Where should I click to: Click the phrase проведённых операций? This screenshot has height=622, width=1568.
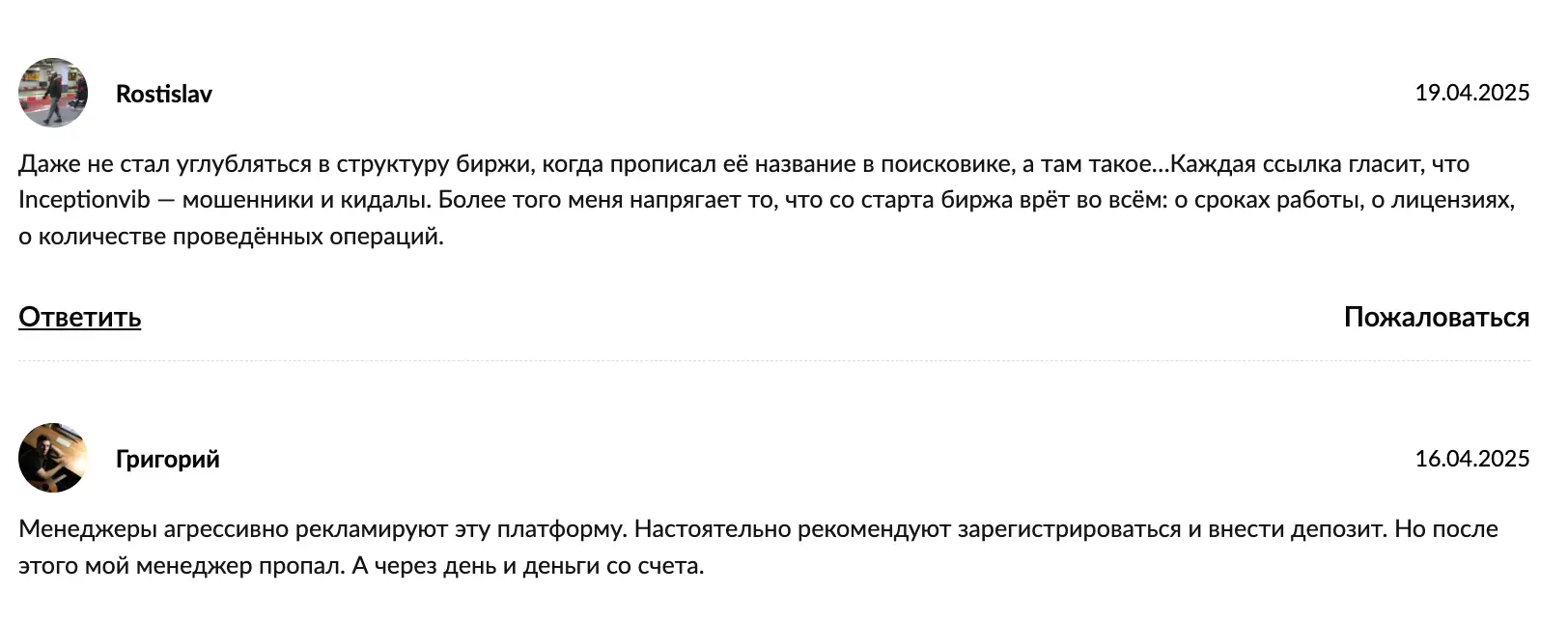pyautogui.click(x=308, y=237)
